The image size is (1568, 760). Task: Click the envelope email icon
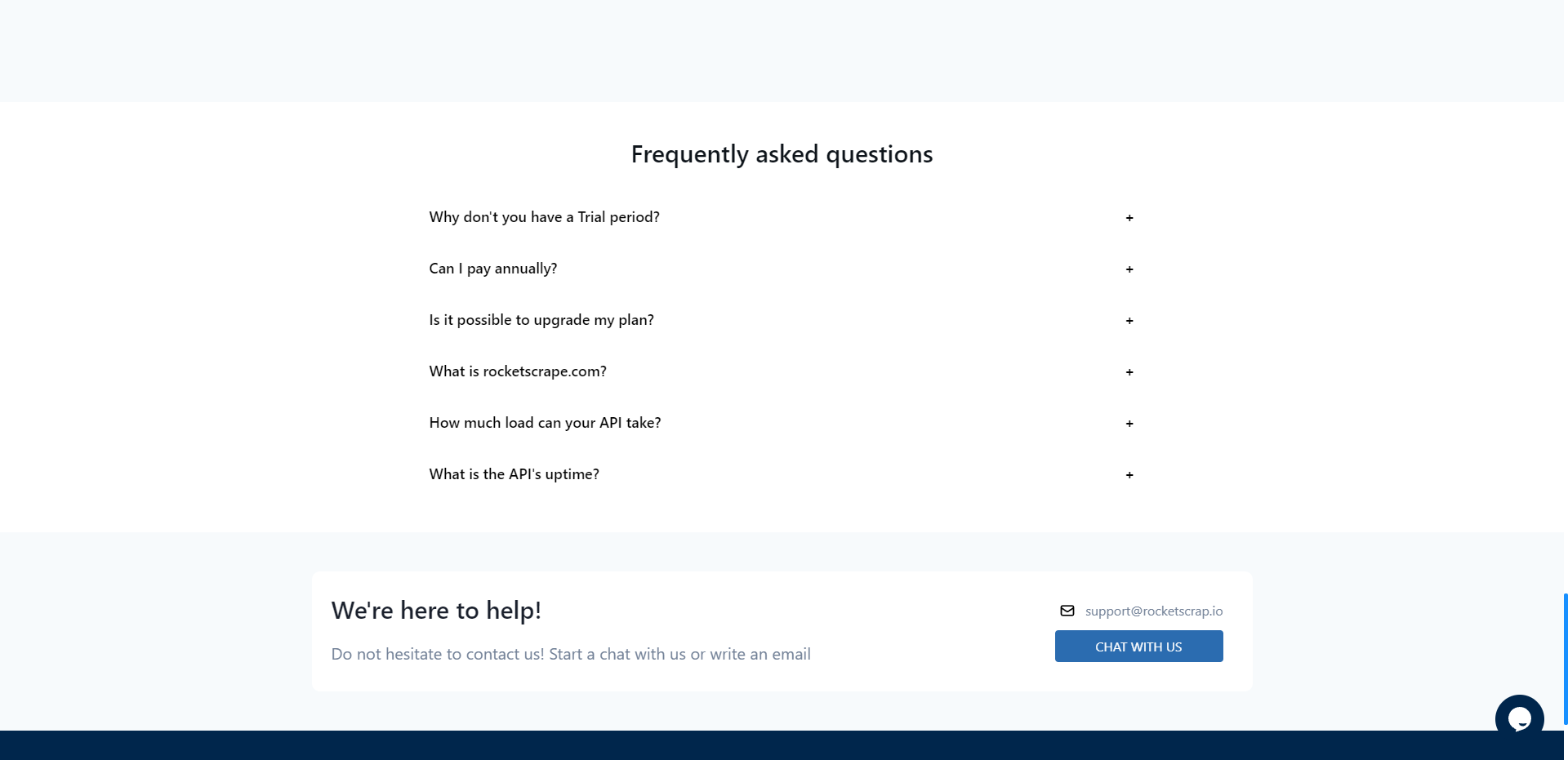tap(1067, 611)
